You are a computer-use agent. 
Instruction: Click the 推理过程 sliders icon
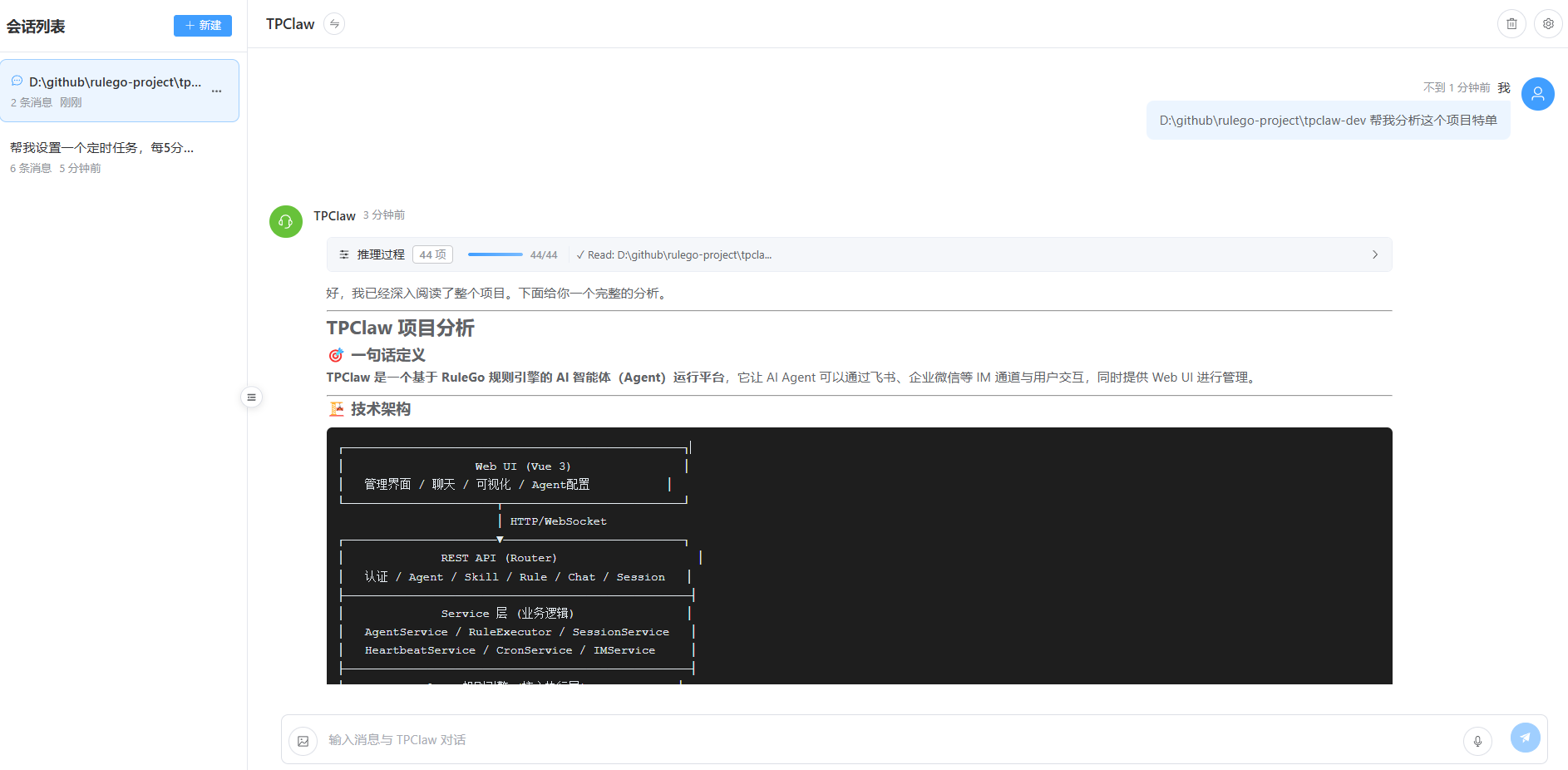point(344,254)
